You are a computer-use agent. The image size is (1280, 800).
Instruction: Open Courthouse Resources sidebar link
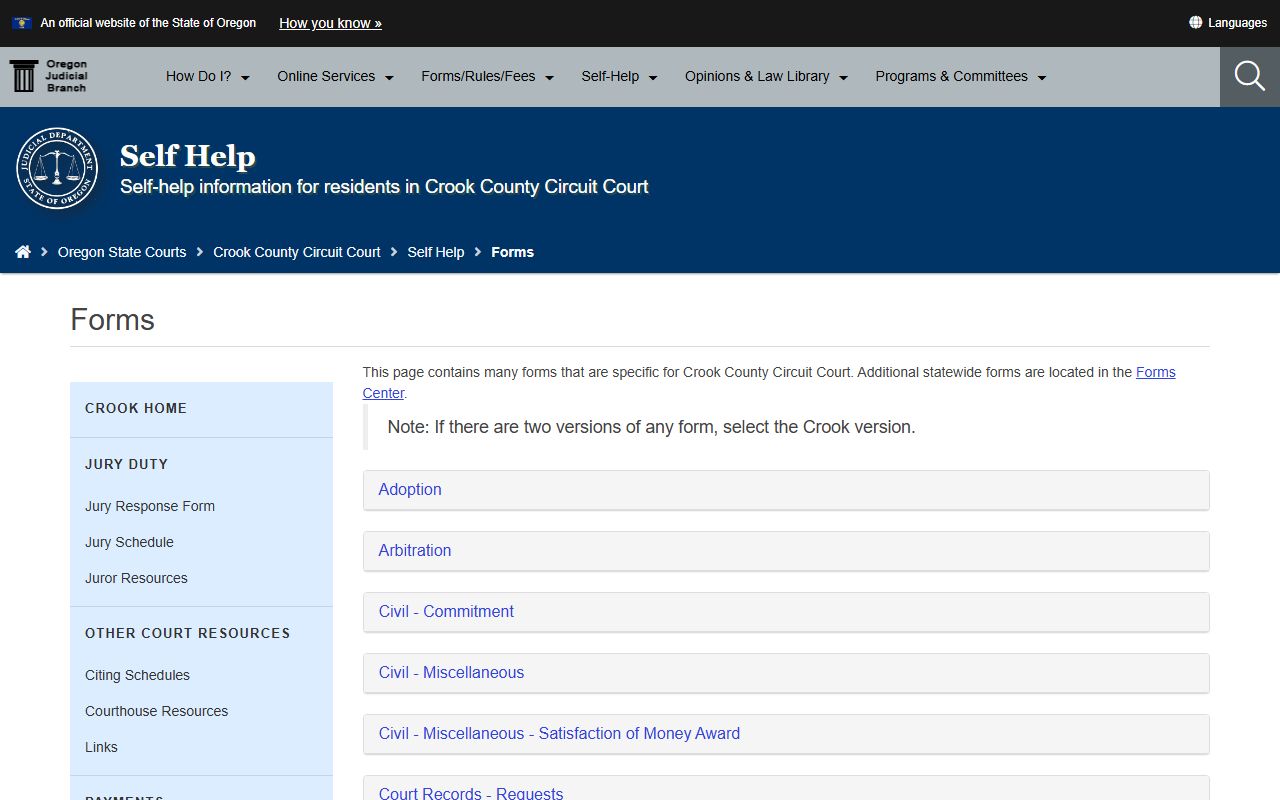pyautogui.click(x=156, y=711)
